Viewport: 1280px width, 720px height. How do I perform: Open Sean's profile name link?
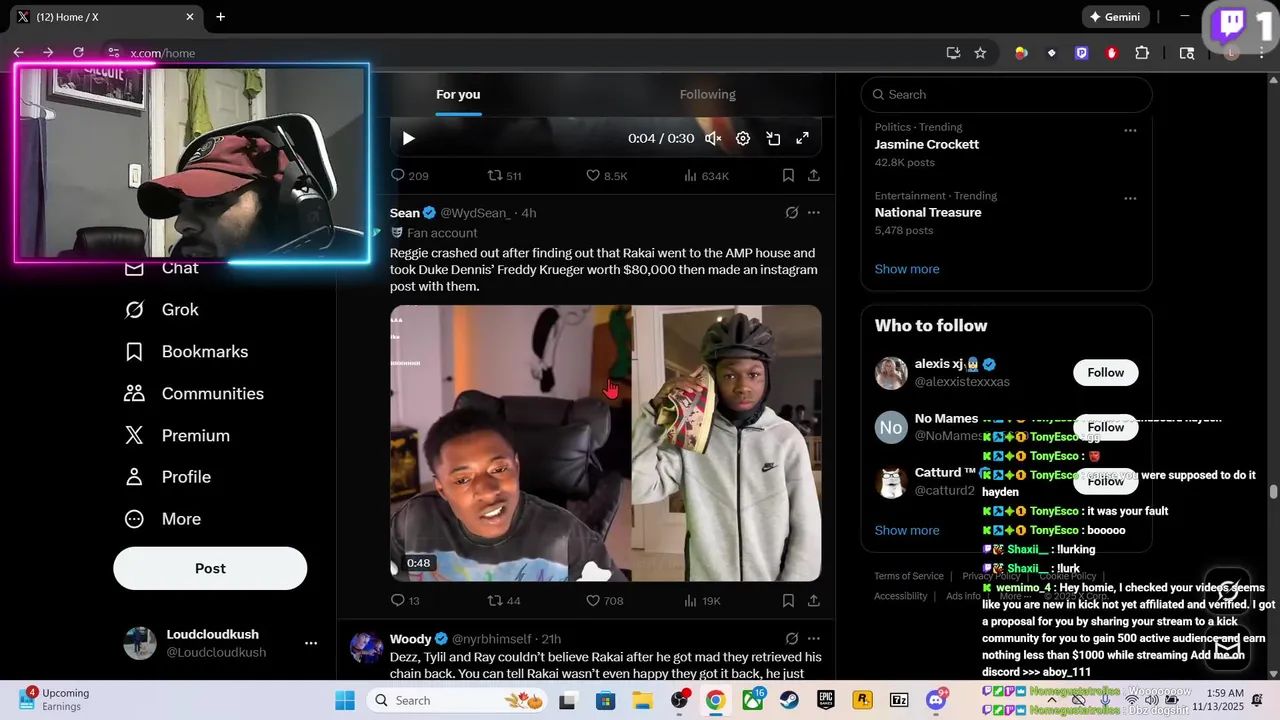[x=405, y=212]
